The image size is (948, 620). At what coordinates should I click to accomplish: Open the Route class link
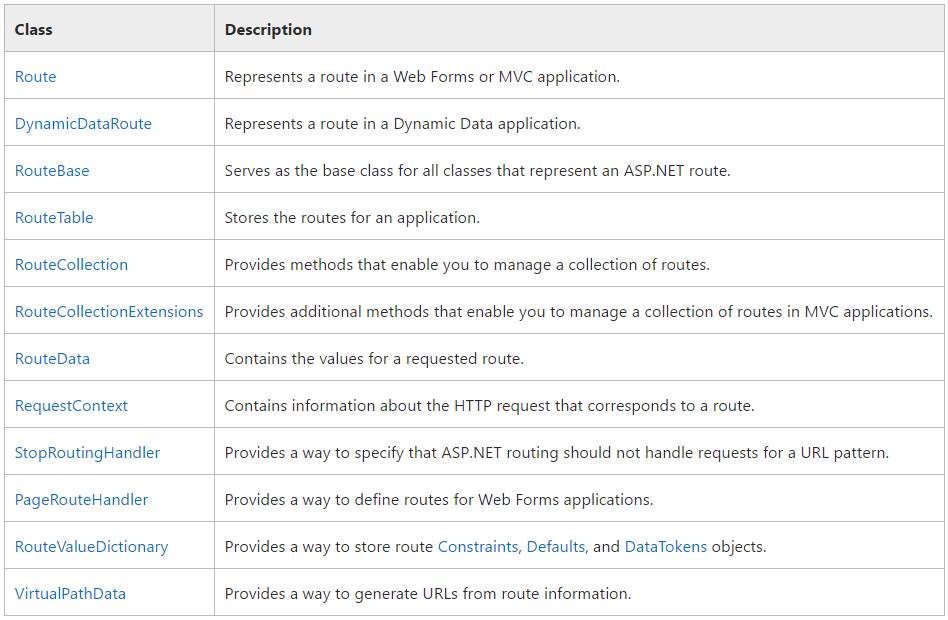tap(35, 77)
